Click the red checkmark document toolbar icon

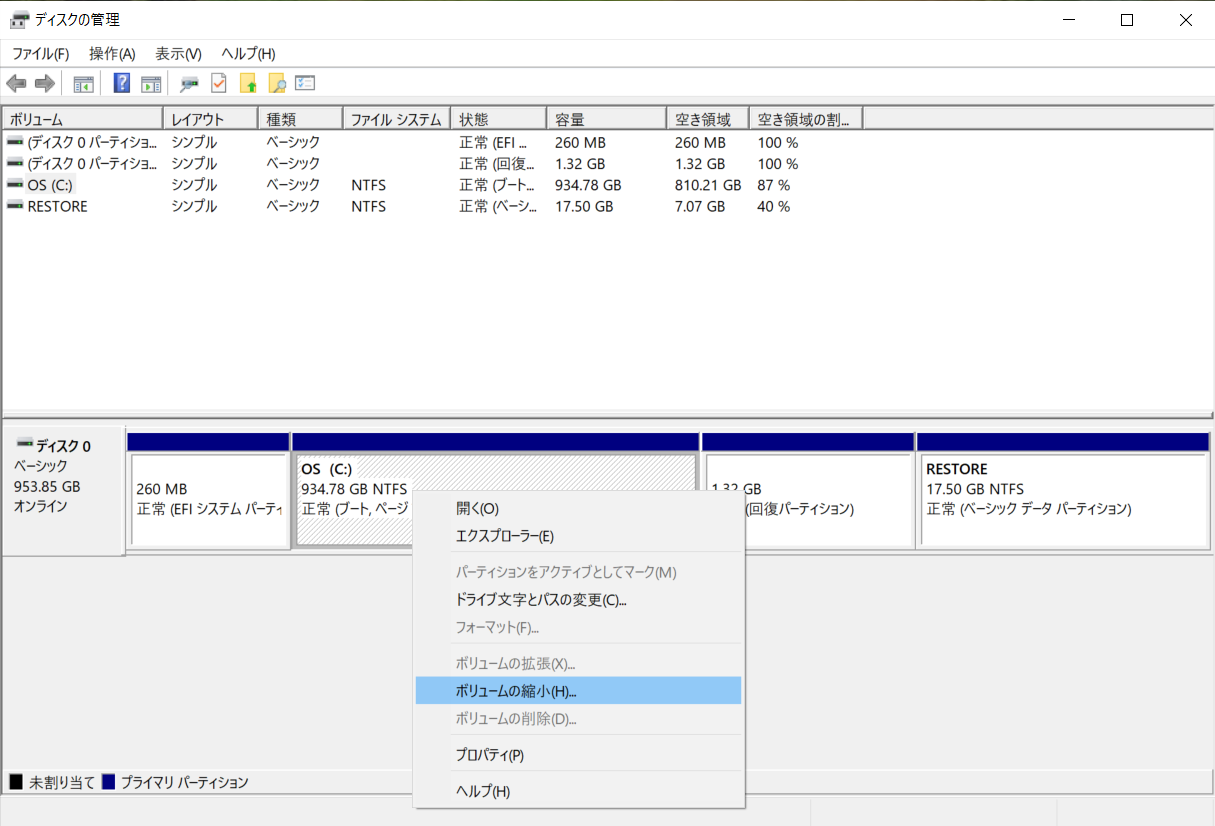pos(218,84)
